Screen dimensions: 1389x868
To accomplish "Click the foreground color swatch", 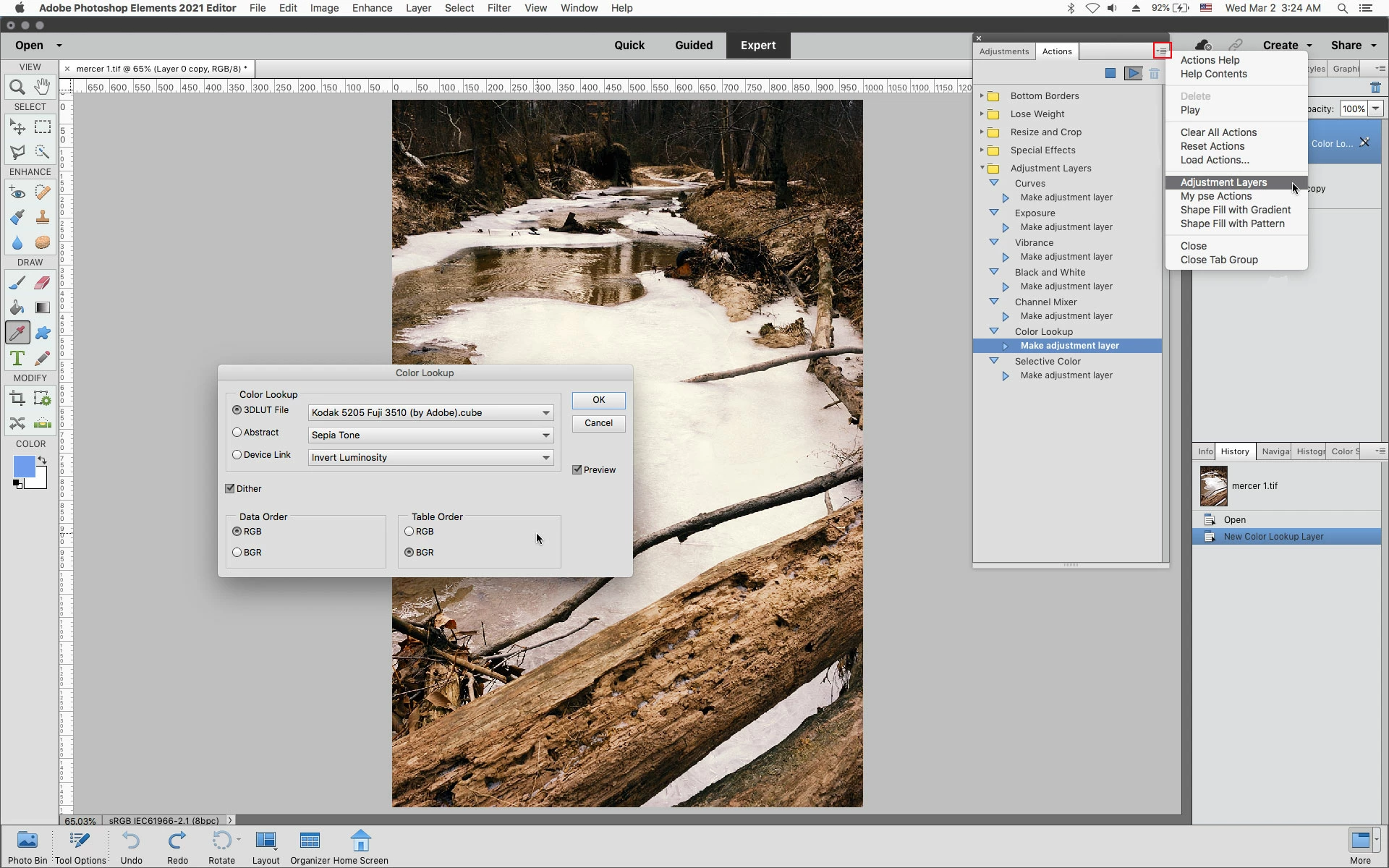I will point(23,467).
